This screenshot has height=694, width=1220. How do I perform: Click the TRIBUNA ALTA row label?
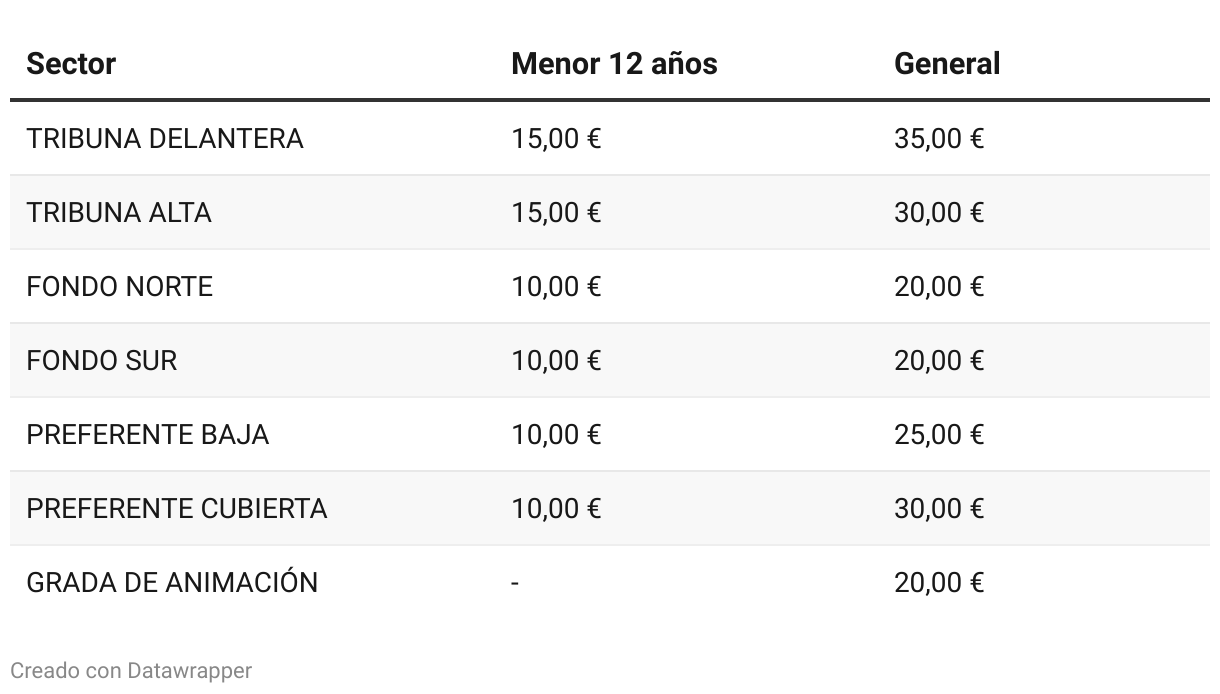[x=119, y=212]
